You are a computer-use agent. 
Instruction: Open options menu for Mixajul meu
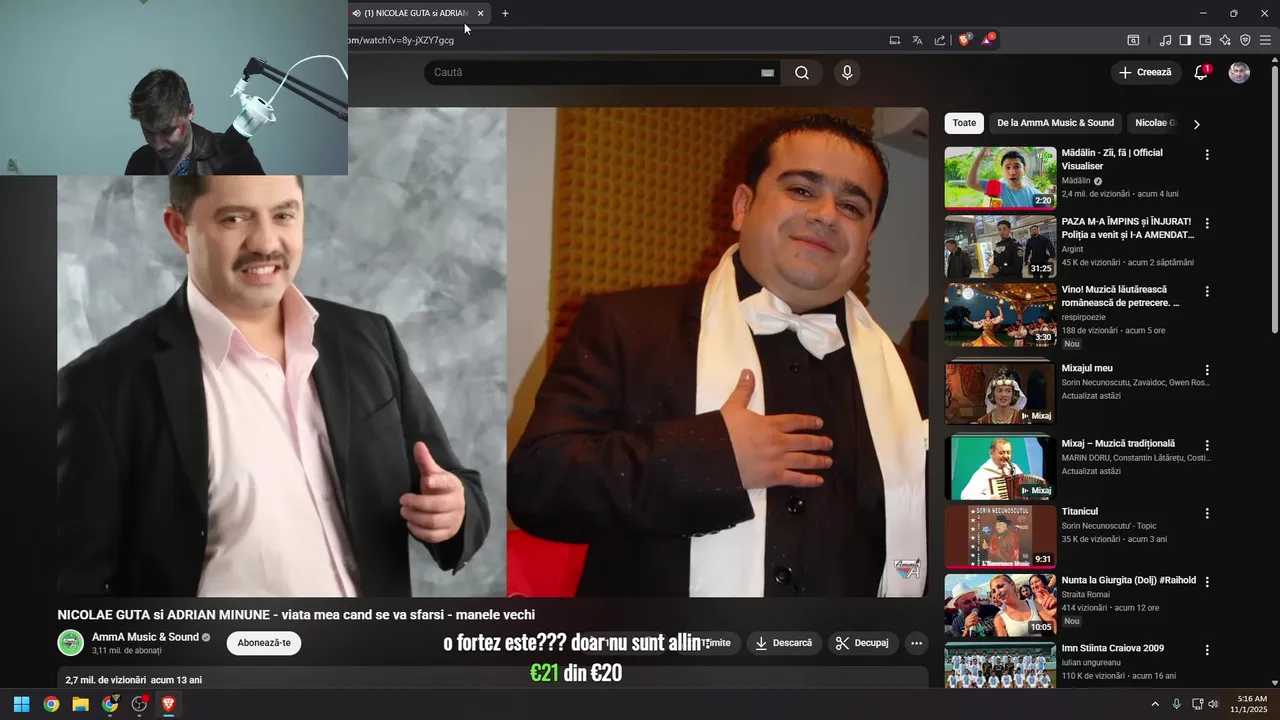click(x=1207, y=370)
